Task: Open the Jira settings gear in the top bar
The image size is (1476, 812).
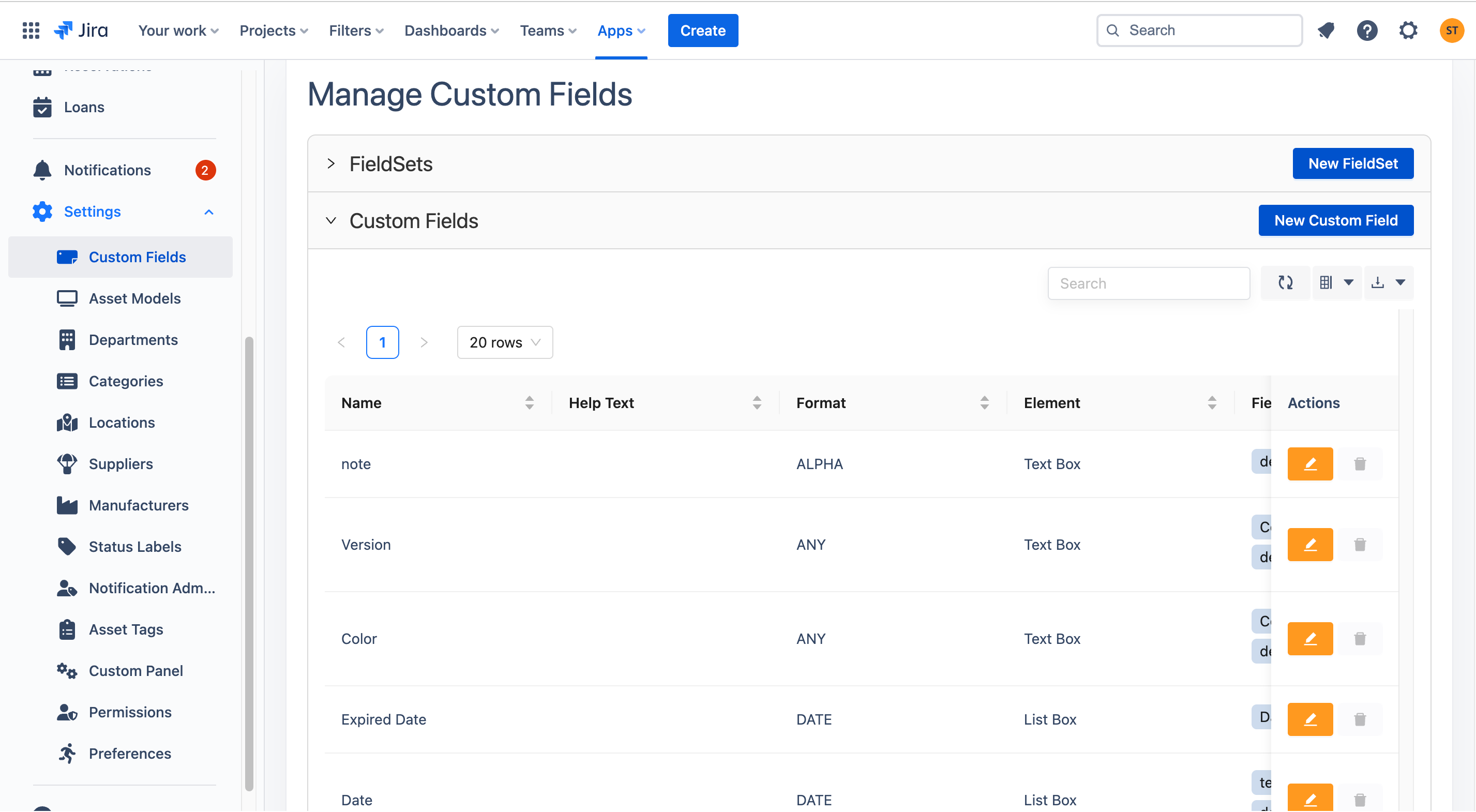Action: [x=1408, y=31]
